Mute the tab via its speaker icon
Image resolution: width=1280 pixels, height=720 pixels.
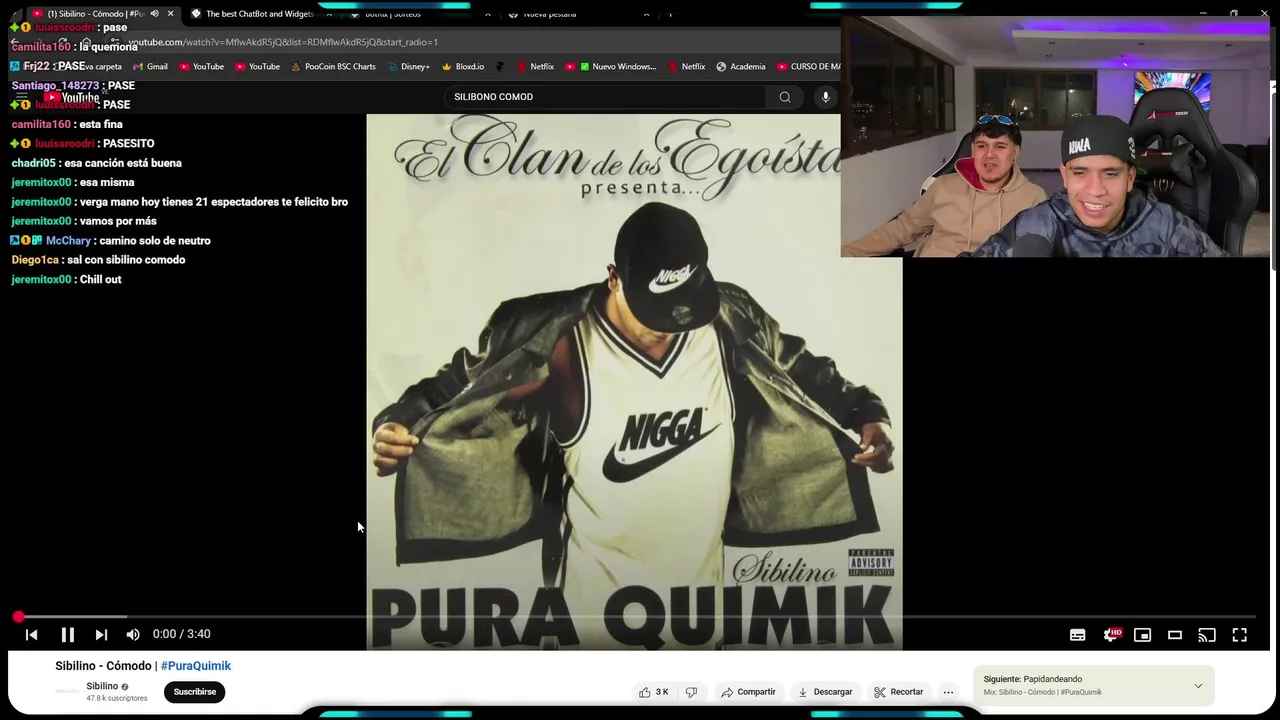[x=154, y=14]
